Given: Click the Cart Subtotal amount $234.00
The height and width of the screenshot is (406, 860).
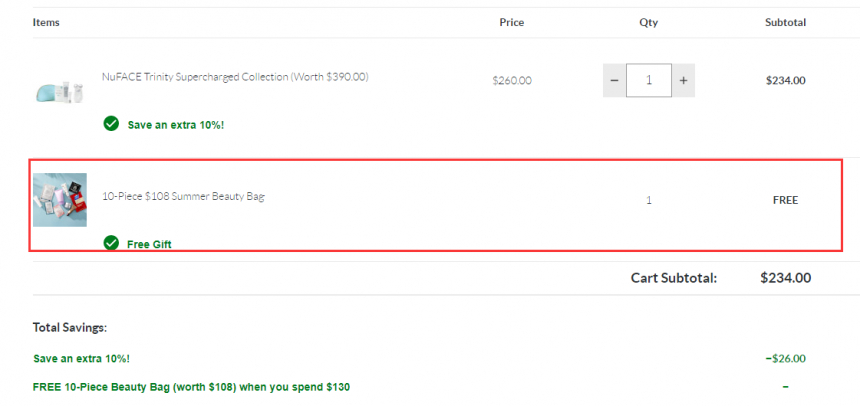Looking at the screenshot, I should [x=785, y=278].
